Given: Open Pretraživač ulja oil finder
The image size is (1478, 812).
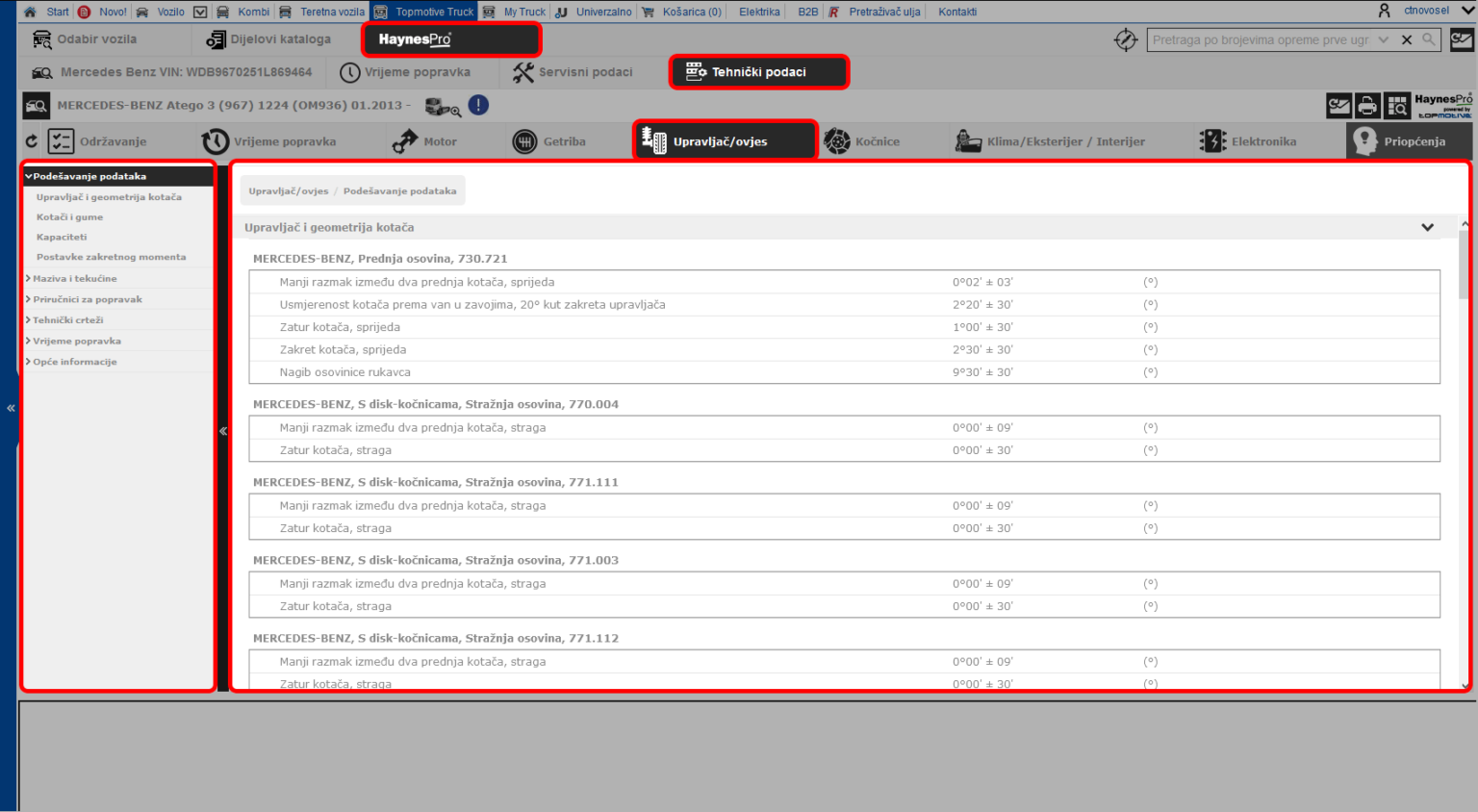Looking at the screenshot, I should 875,12.
